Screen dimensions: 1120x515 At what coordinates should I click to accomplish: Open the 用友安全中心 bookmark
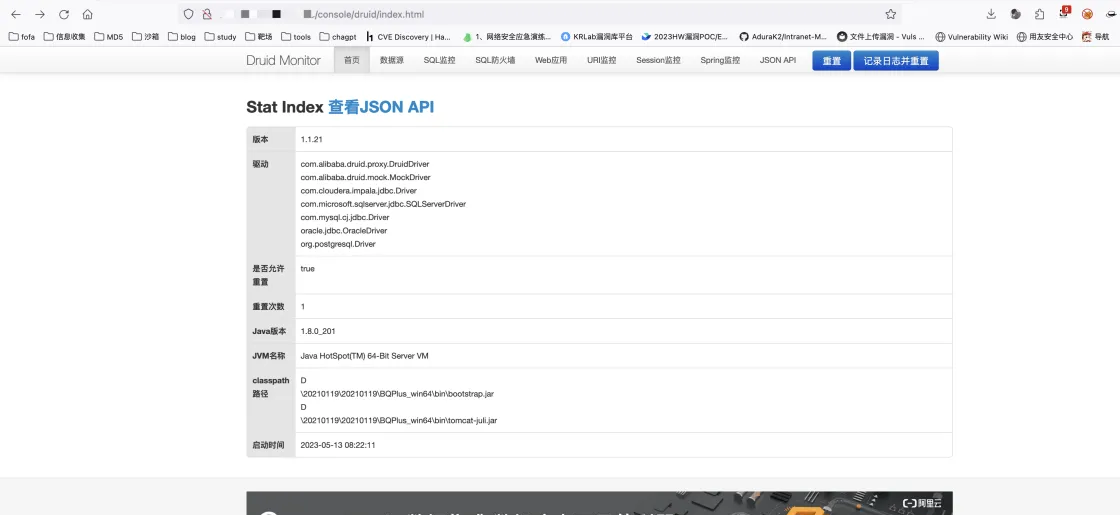[x=1045, y=36]
